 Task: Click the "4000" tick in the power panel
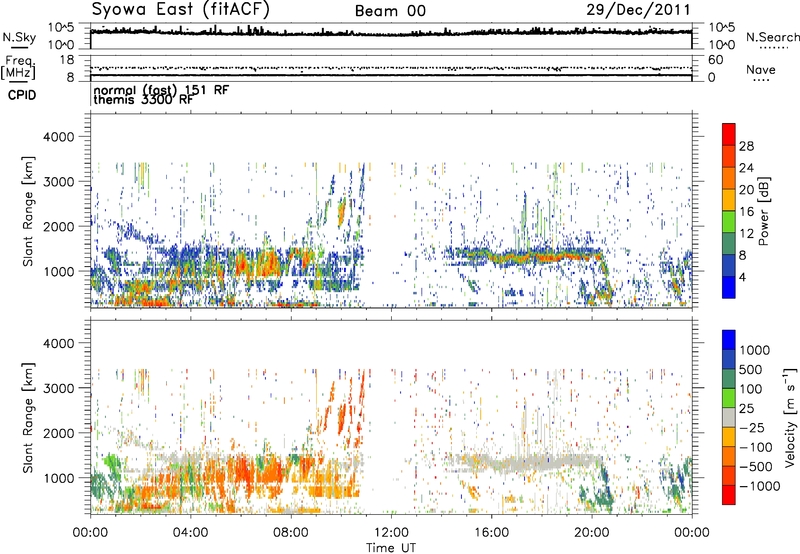point(58,137)
